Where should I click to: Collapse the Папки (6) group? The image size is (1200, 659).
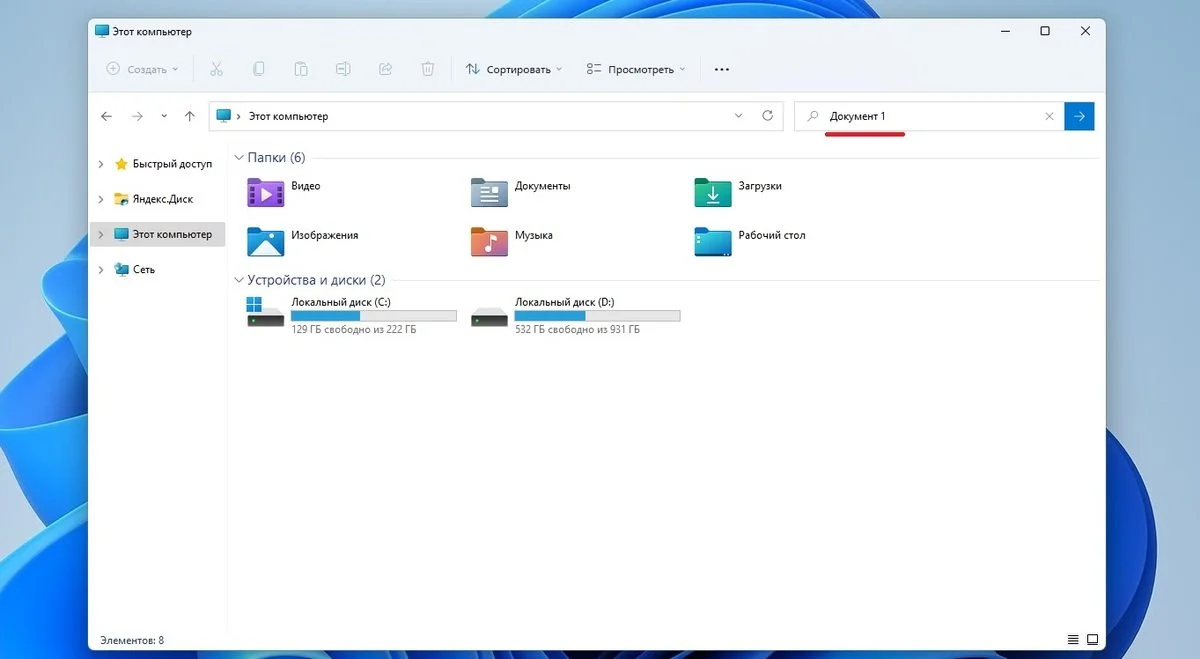239,158
